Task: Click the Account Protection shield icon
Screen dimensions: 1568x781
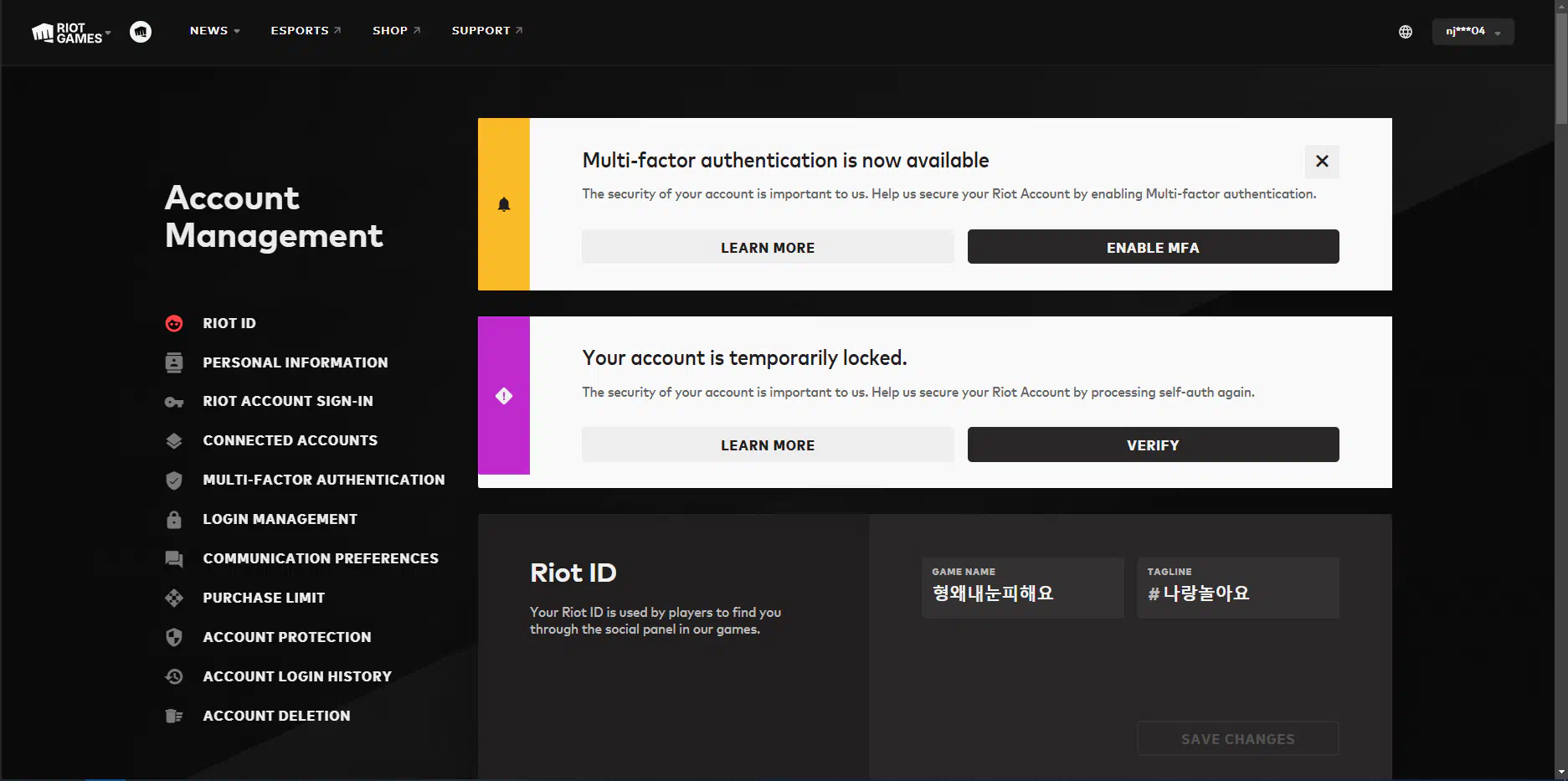Action: [174, 637]
